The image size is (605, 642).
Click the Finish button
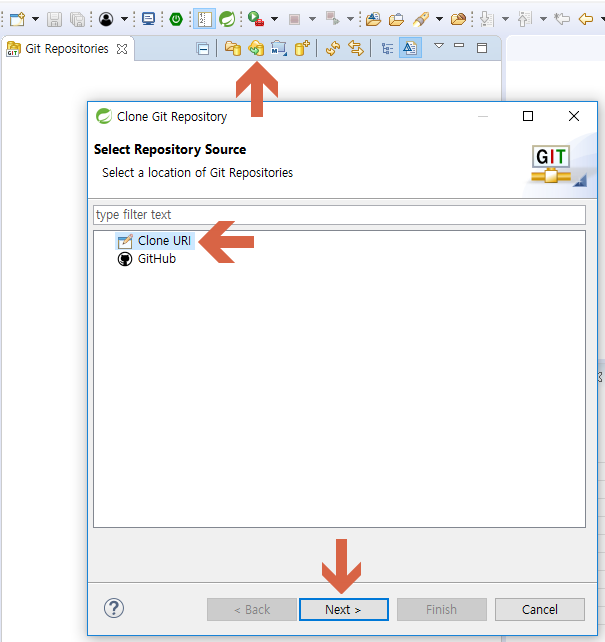point(441,610)
